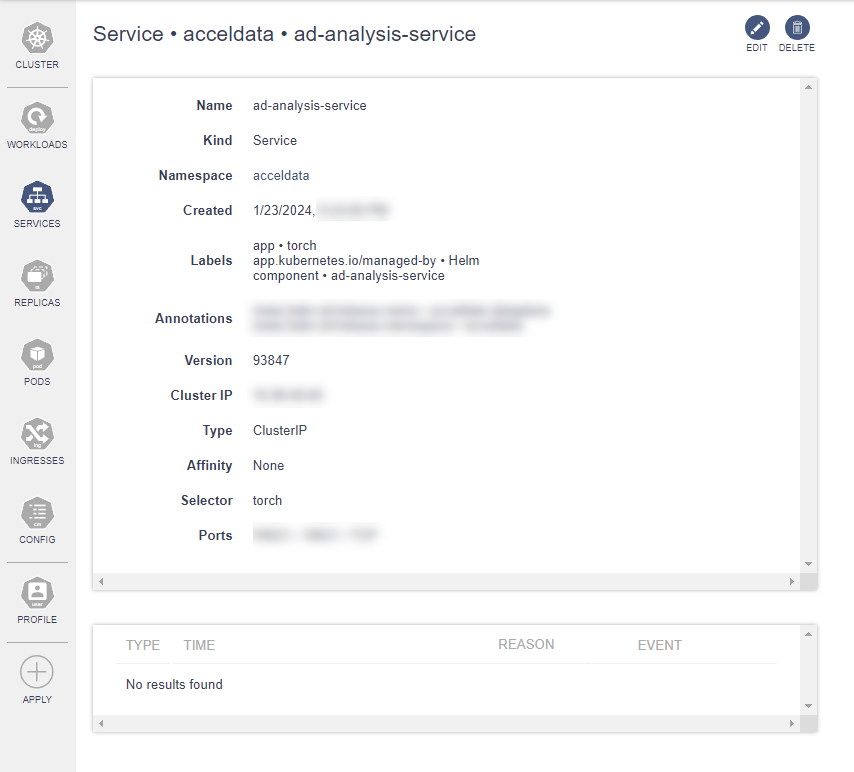Click details panel right scroll arrow
The height and width of the screenshot is (772, 854).
point(791,581)
